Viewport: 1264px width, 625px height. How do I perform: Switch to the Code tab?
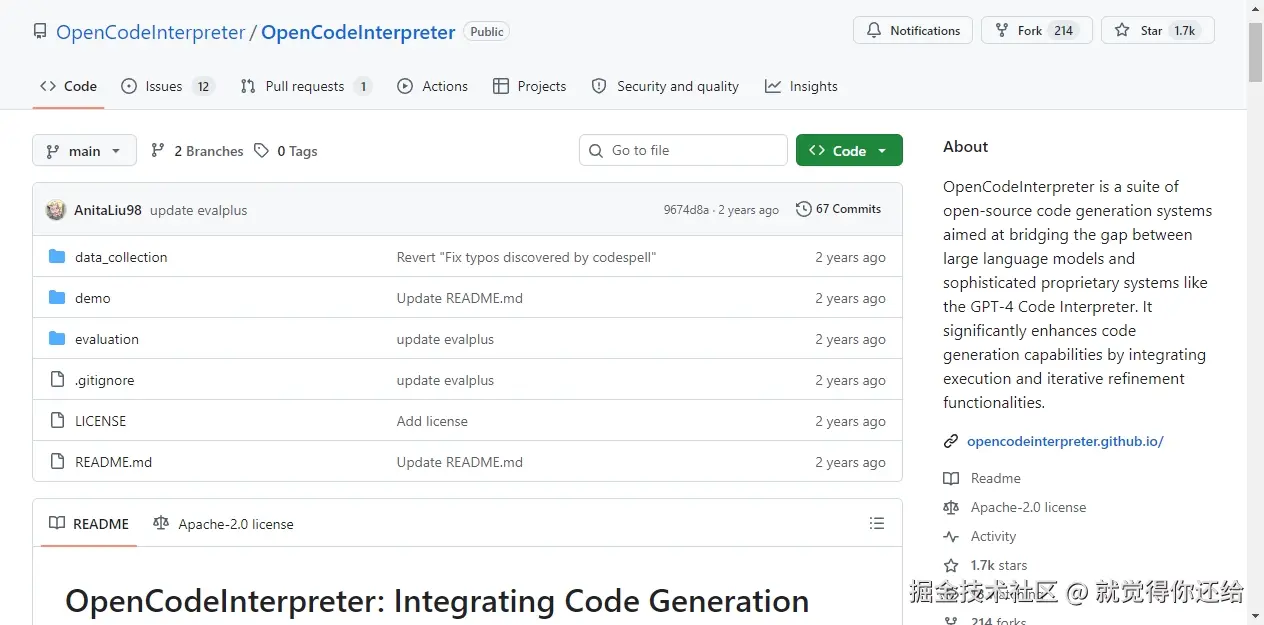point(68,86)
